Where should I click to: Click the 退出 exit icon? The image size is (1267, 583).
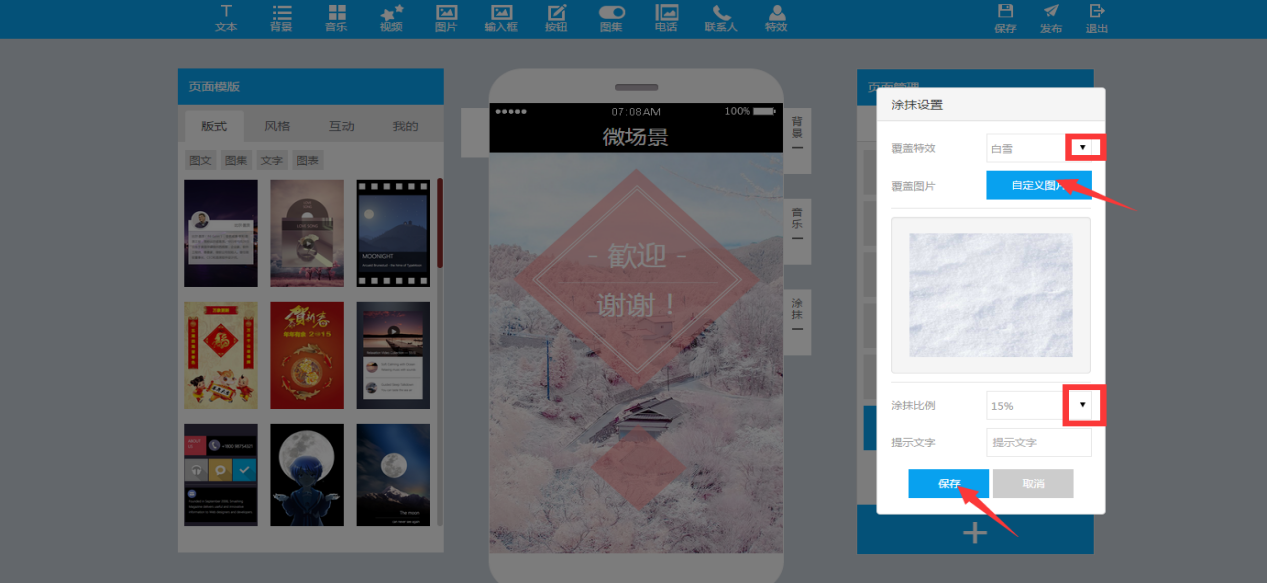coord(1097,17)
